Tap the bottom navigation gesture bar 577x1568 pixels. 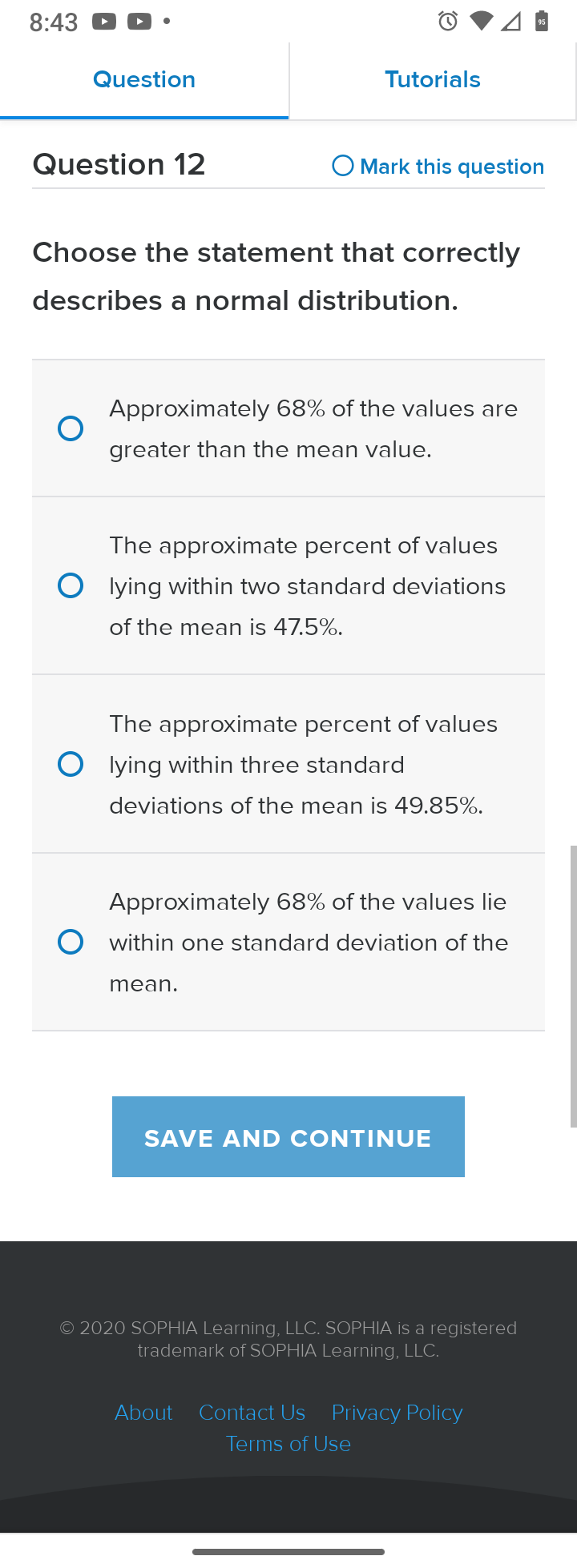coord(288,1552)
